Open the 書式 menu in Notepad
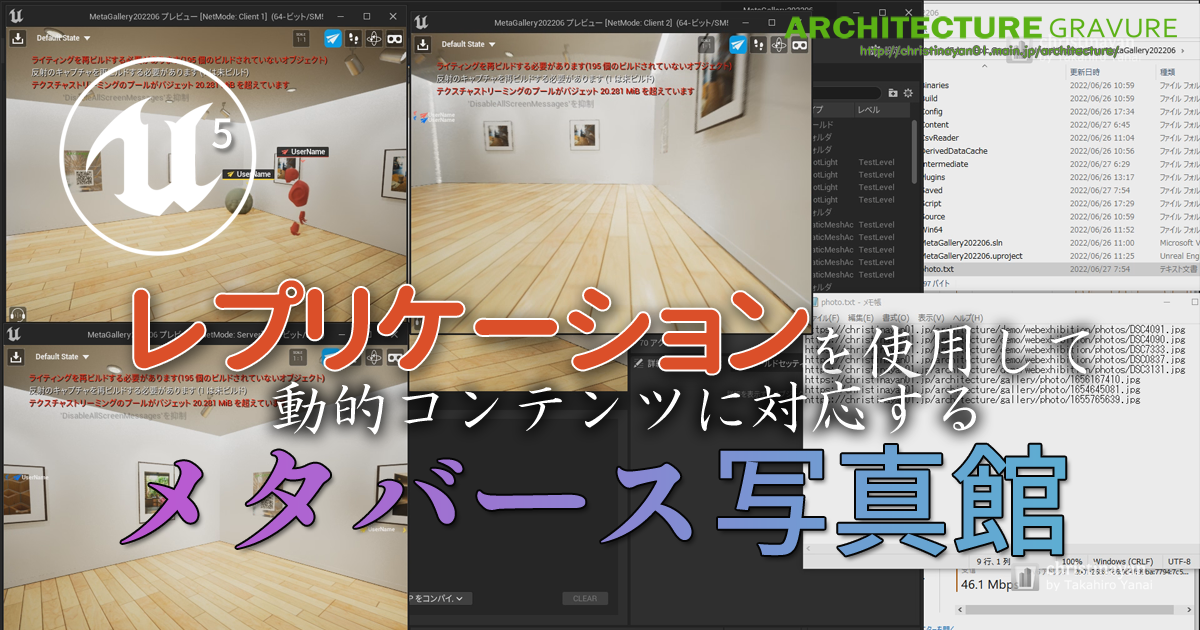This screenshot has height=630, width=1200. pyautogui.click(x=896, y=318)
